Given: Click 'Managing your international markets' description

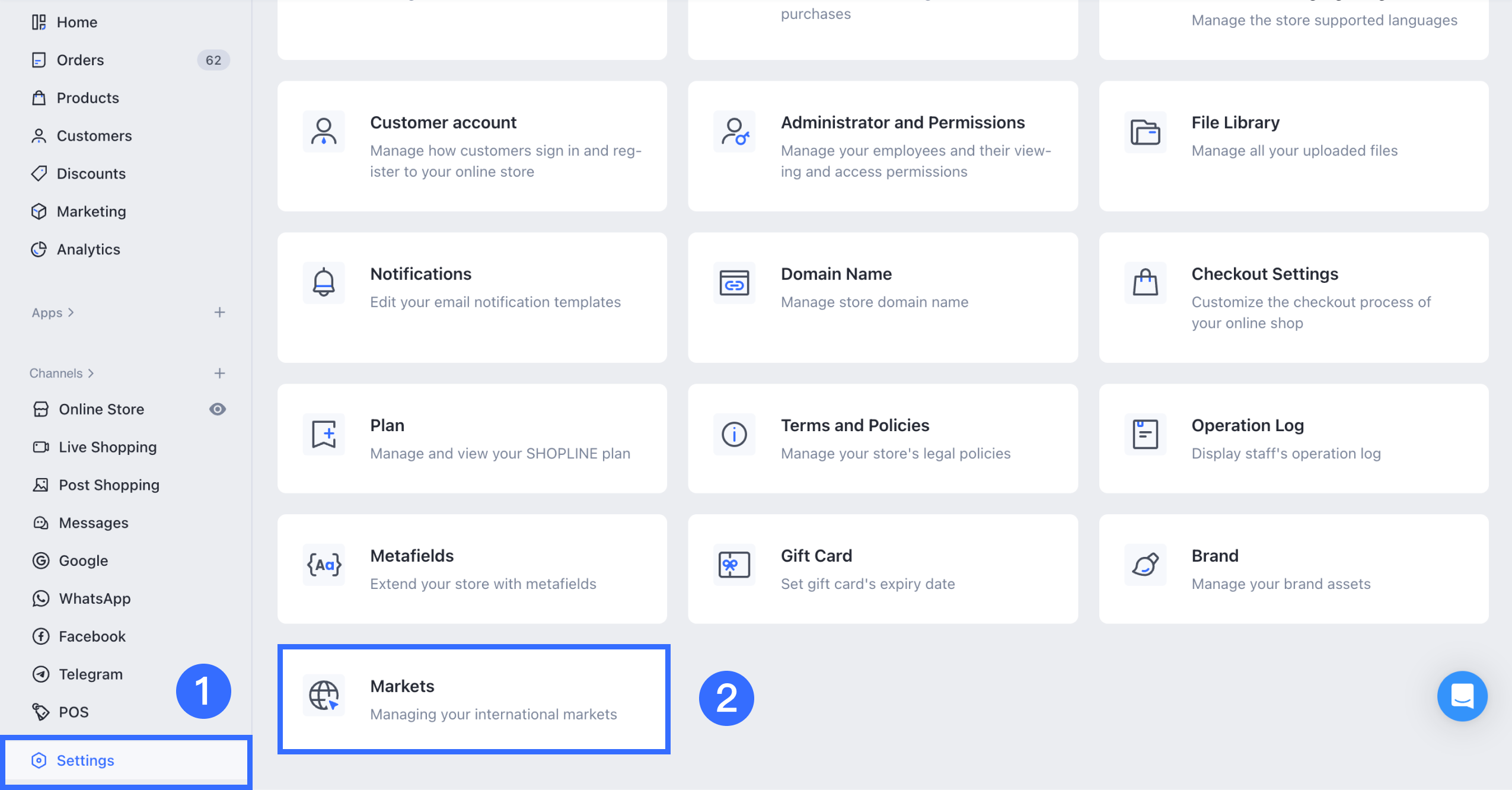Looking at the screenshot, I should (494, 715).
